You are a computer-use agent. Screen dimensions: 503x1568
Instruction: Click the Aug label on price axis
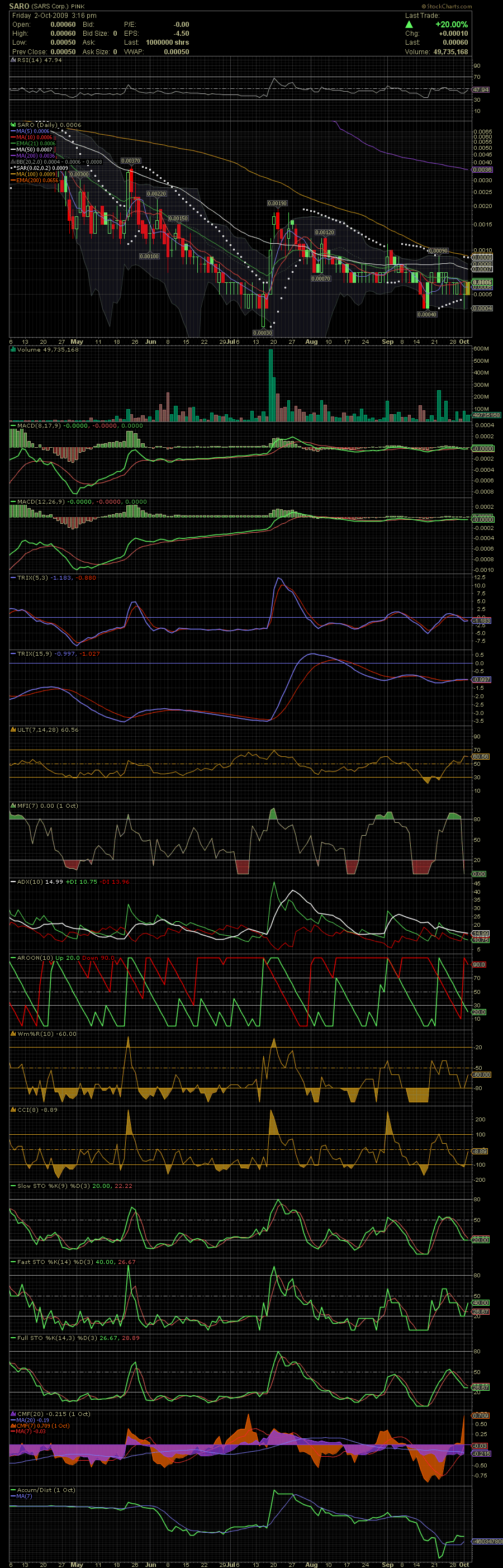pyautogui.click(x=311, y=342)
